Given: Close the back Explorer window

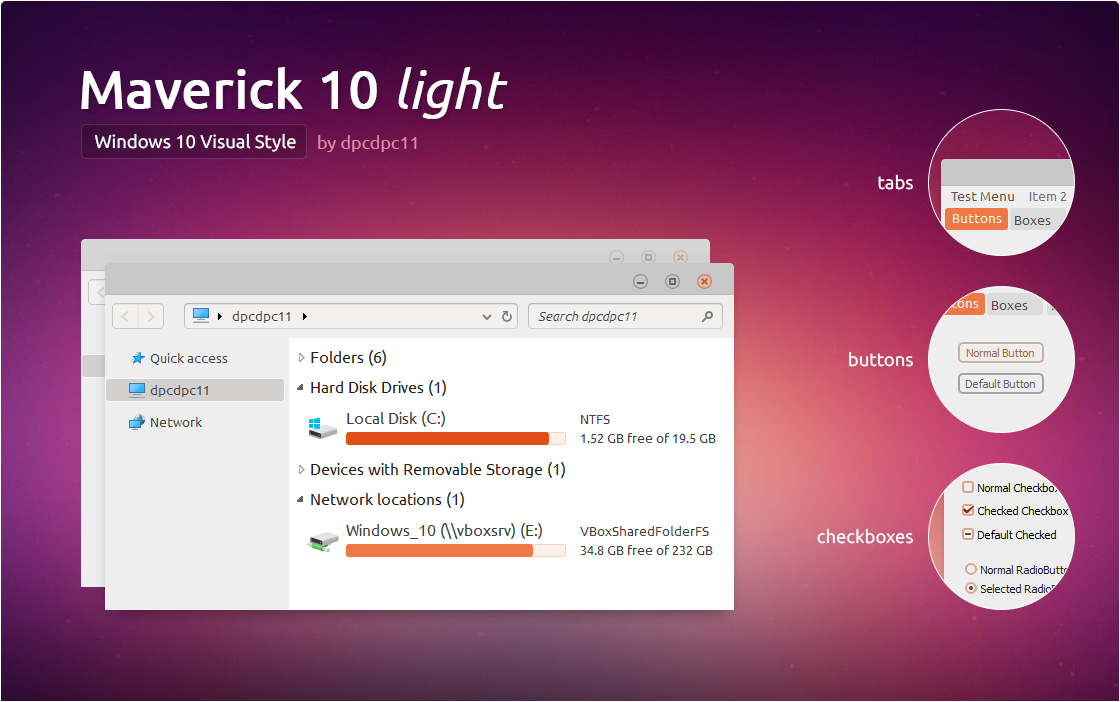Looking at the screenshot, I should [681, 256].
